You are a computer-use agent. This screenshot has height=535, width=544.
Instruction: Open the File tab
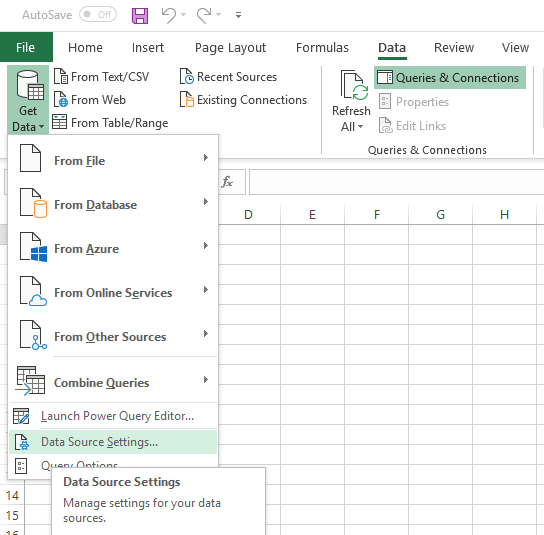pos(26,47)
